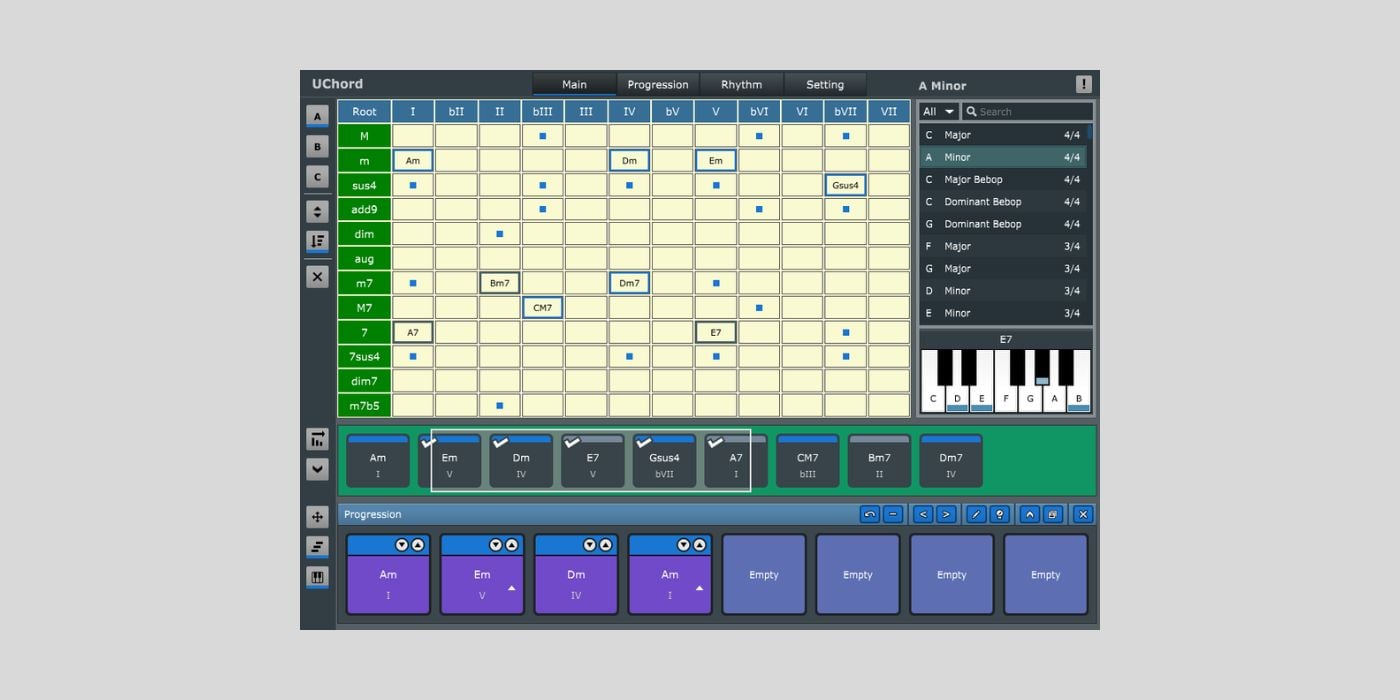Click the sort-order icon in left sidebar
1400x700 pixels.
[317, 241]
